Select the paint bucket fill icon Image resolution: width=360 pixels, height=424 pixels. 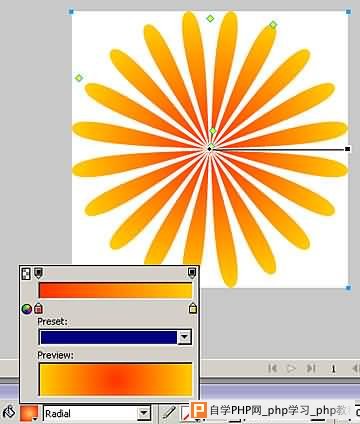click(9, 413)
